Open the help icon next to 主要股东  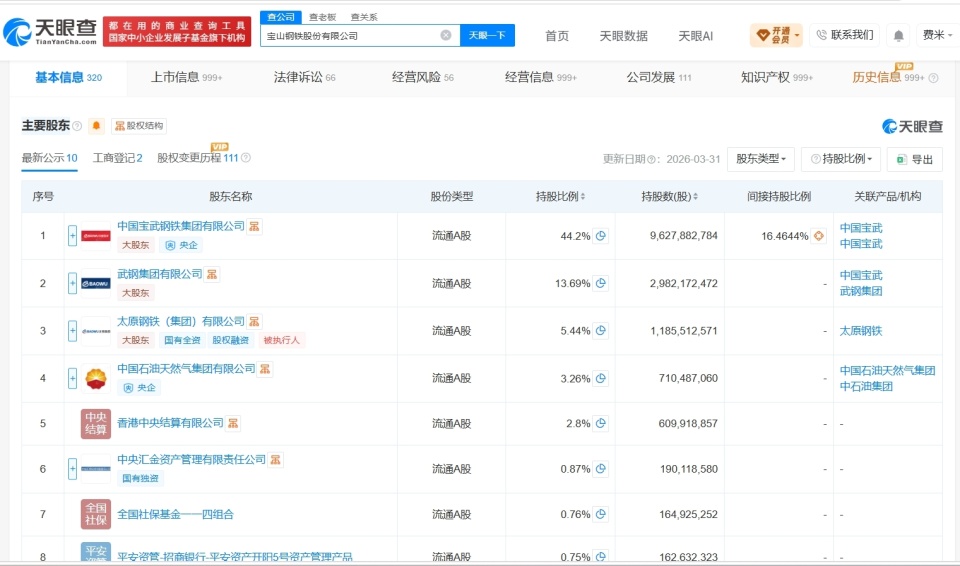77,126
